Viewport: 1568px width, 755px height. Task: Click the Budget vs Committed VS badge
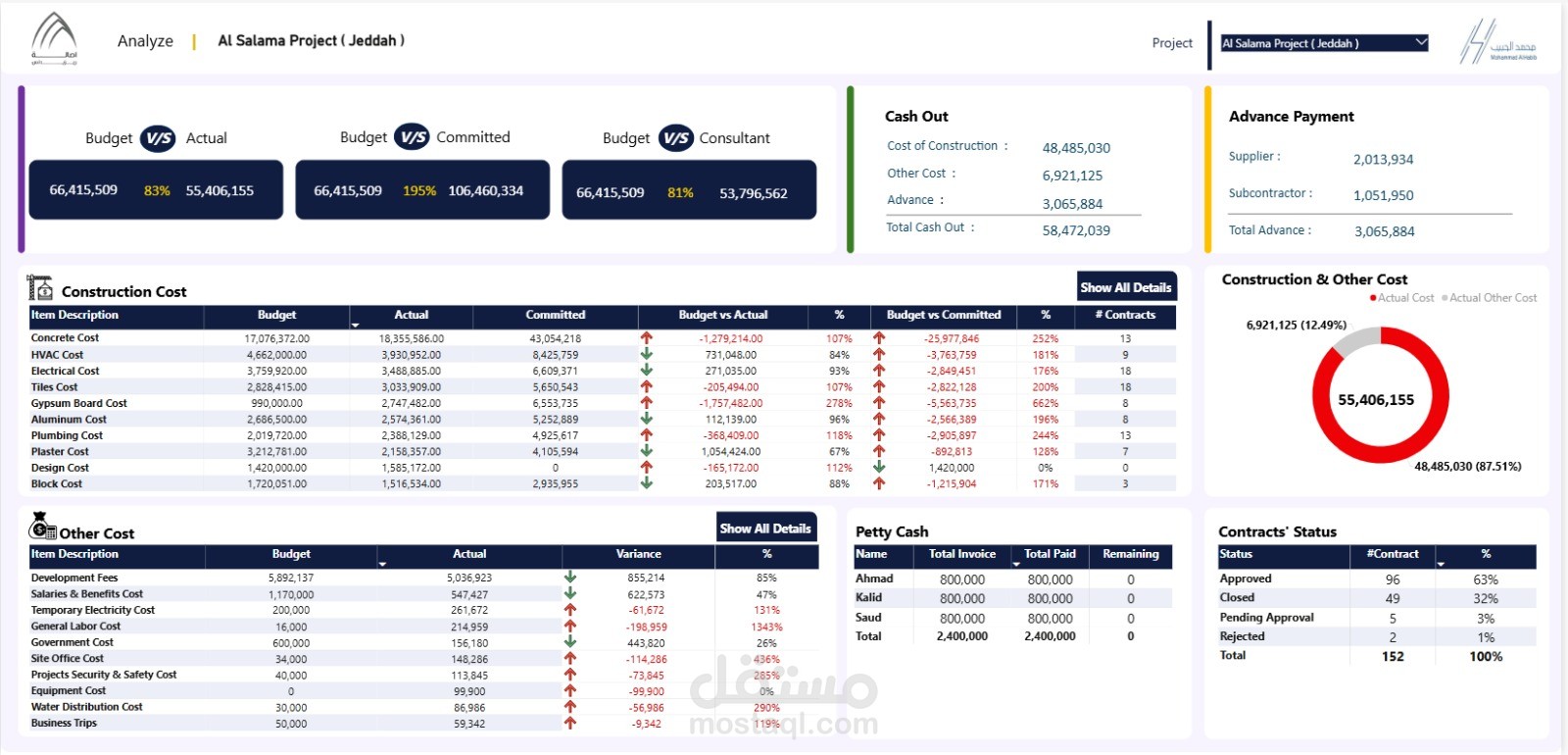coord(413,137)
